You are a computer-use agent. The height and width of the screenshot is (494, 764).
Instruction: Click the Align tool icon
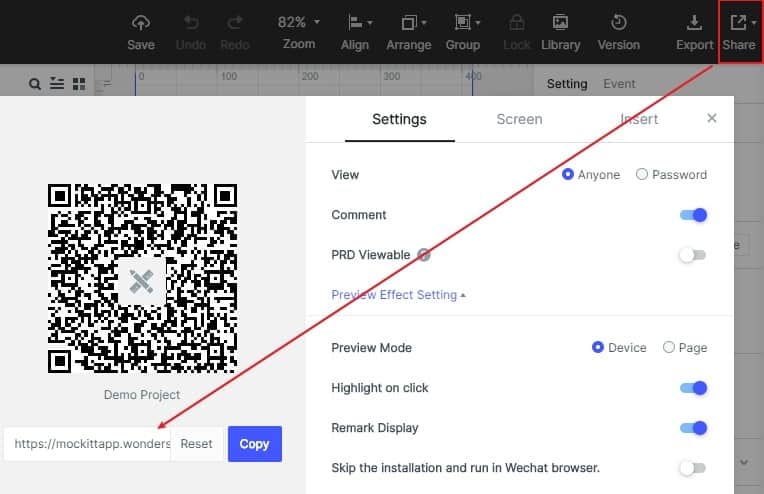click(355, 22)
